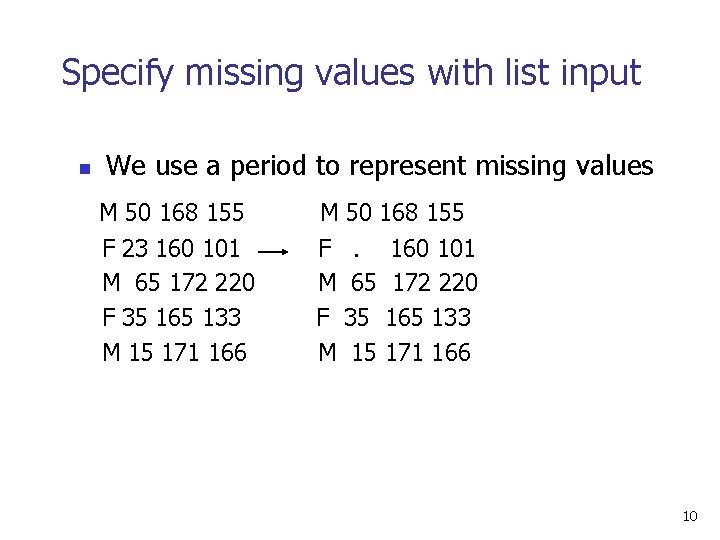The height and width of the screenshot is (540, 720).
Task: Select left row 'M 50 168 155'
Action: pos(172,213)
